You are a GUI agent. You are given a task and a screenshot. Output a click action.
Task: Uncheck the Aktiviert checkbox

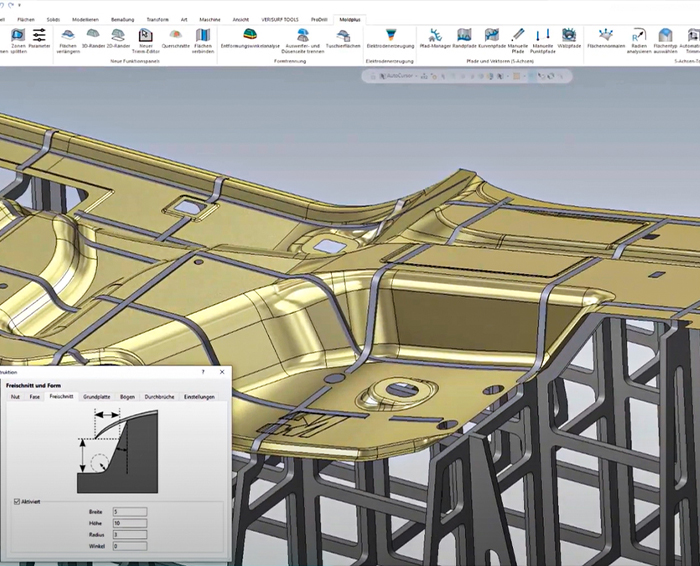pyautogui.click(x=17, y=501)
